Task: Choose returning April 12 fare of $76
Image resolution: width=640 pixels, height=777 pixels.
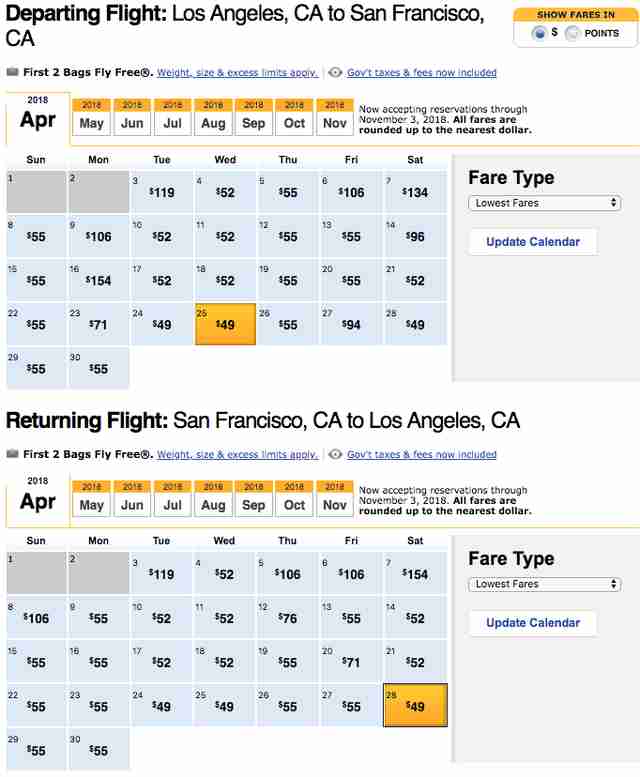Action: [288, 618]
